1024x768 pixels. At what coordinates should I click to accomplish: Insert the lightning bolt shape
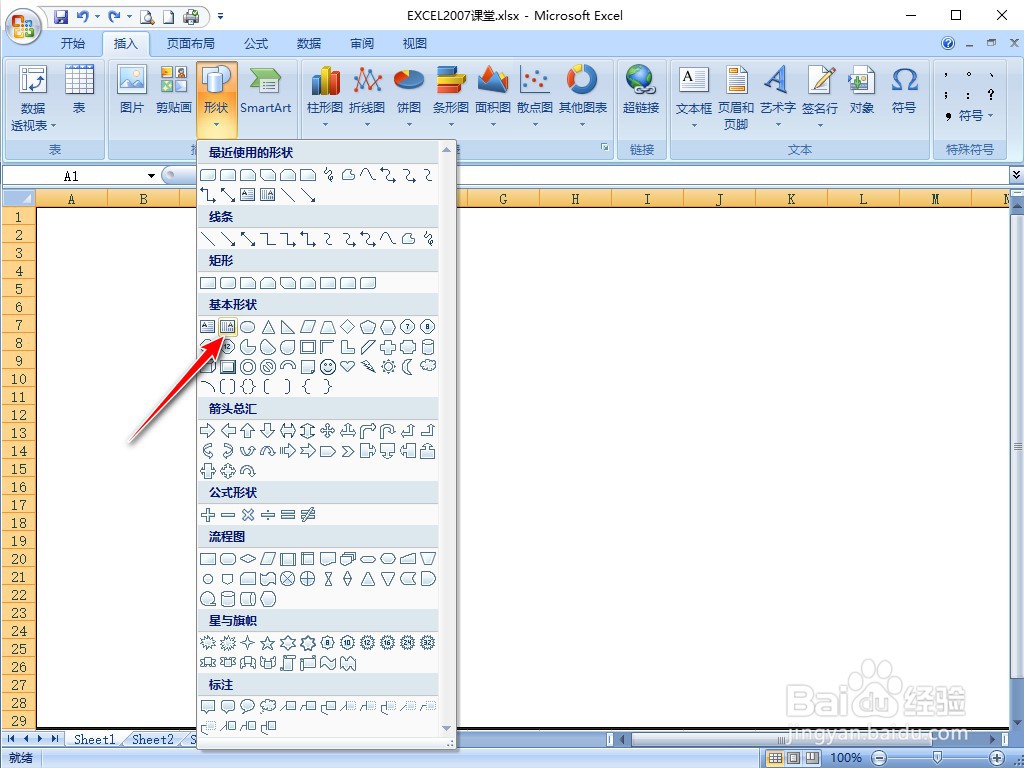point(368,366)
